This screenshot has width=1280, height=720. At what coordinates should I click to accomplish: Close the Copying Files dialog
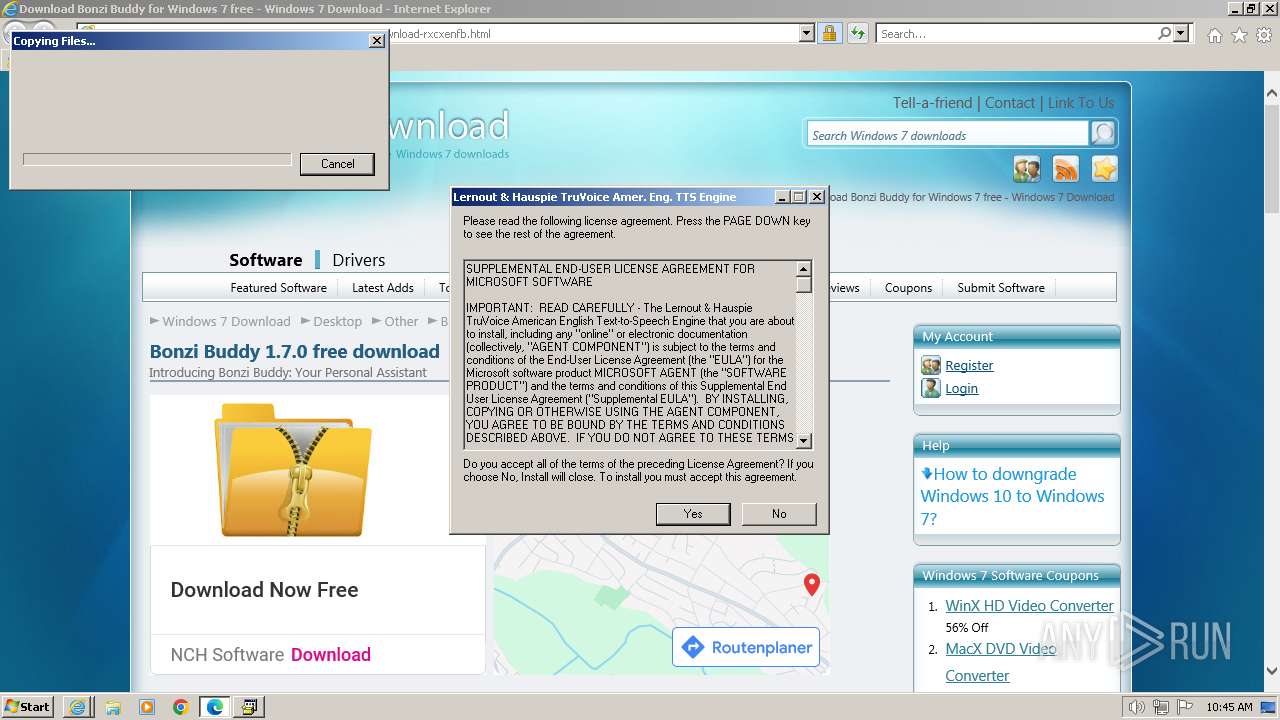click(x=376, y=41)
